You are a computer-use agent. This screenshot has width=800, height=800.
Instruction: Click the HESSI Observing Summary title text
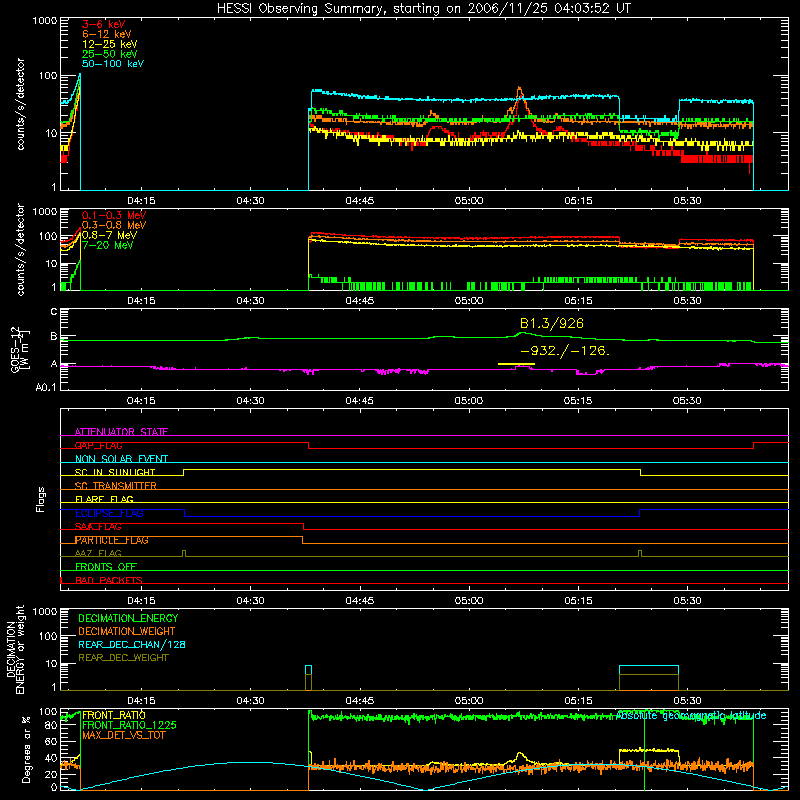423,9
